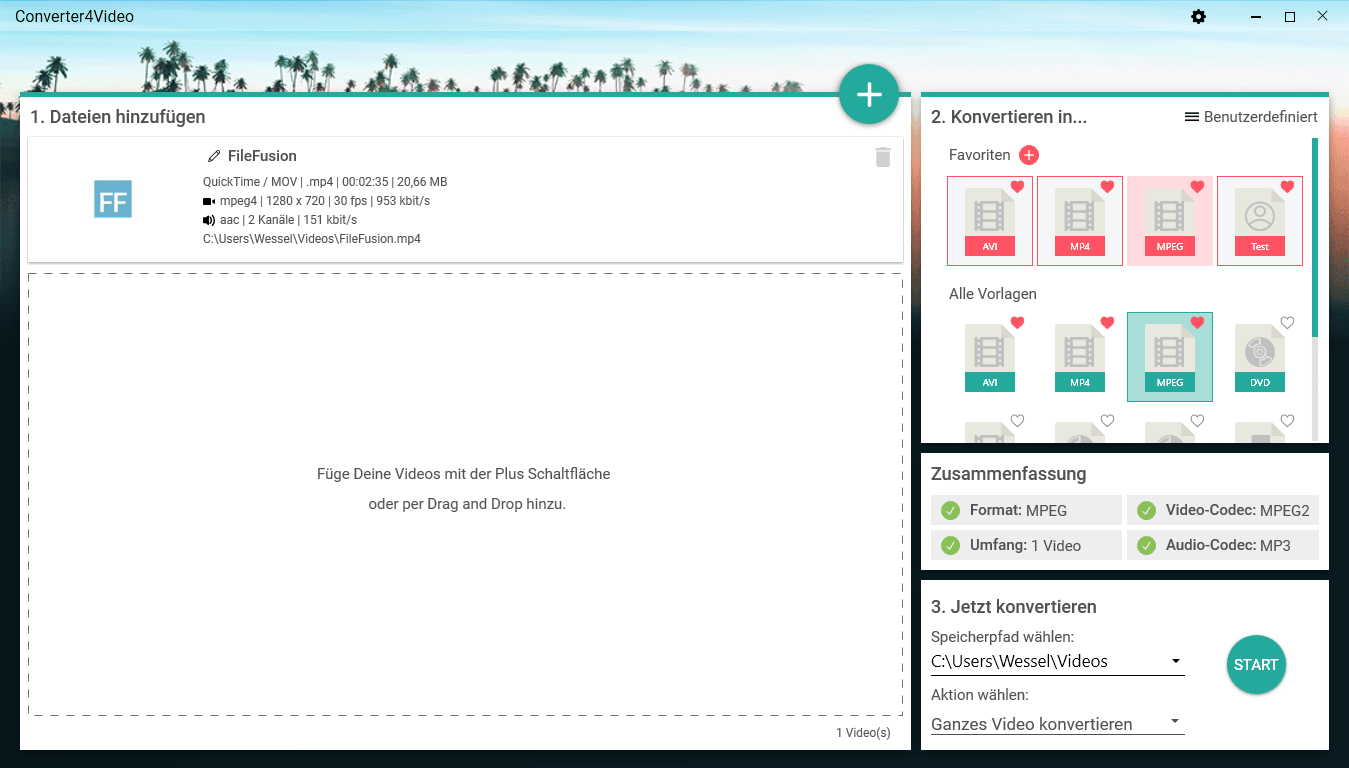
Task: Choose AVI template in Alle Vorlagen
Action: pyautogui.click(x=989, y=357)
